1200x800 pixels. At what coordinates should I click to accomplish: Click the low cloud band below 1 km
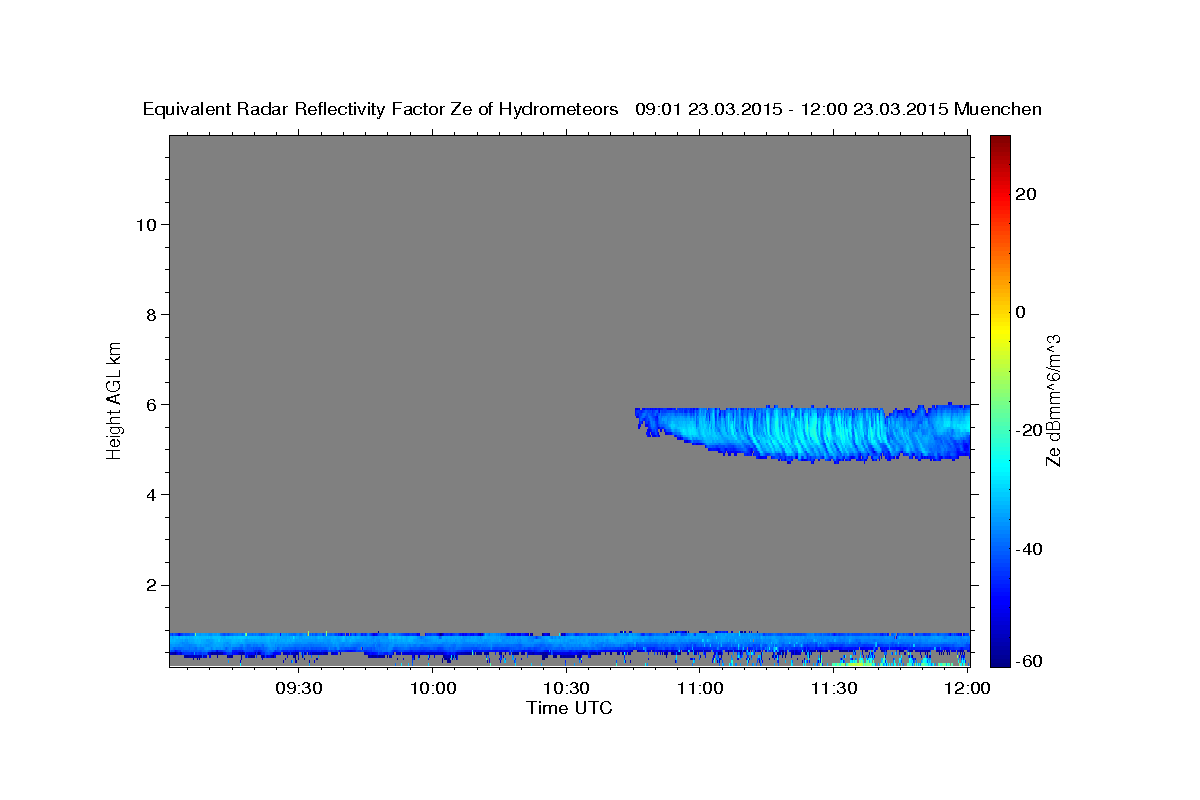point(570,645)
